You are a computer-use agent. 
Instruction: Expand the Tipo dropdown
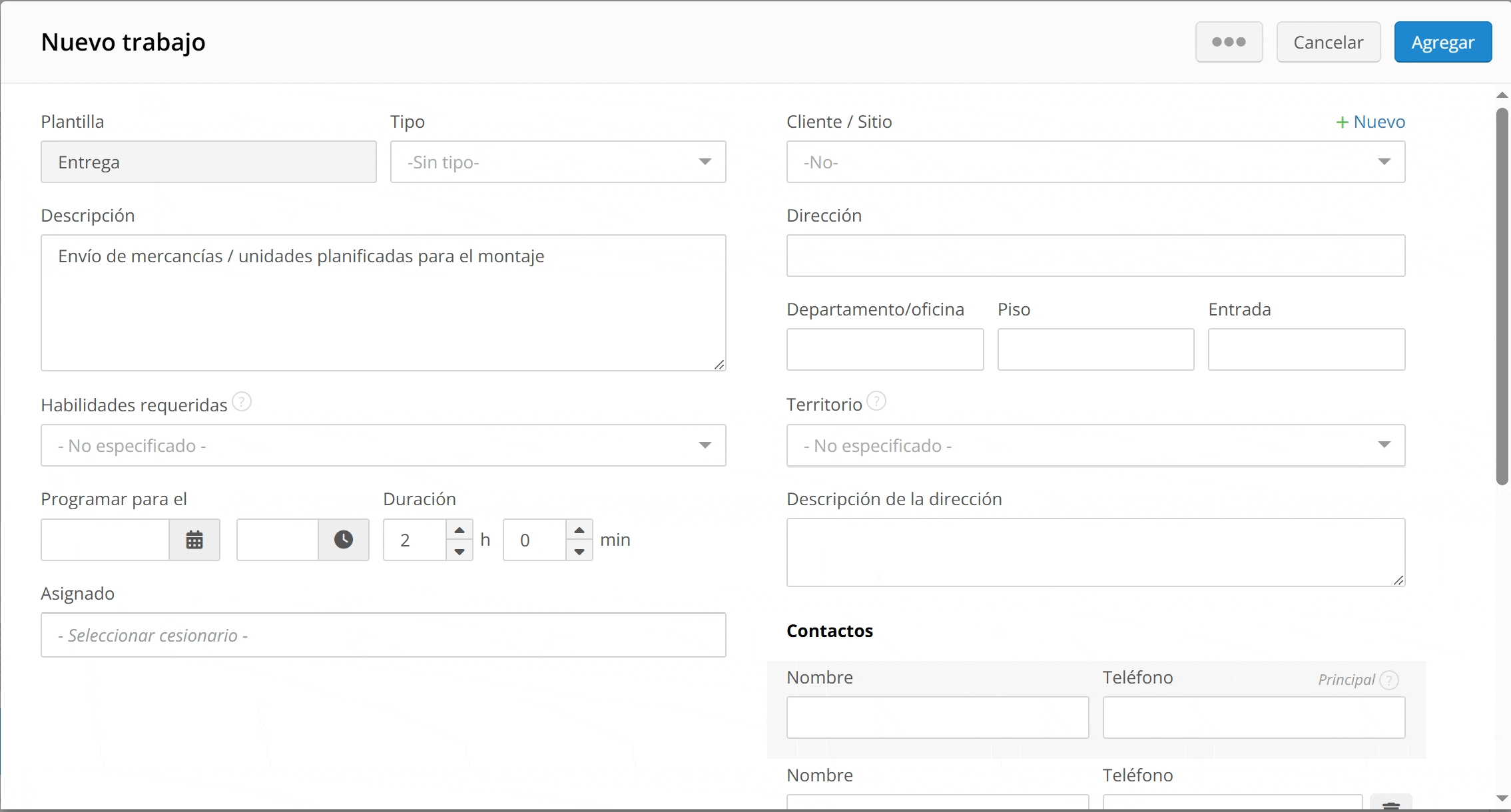coord(557,162)
